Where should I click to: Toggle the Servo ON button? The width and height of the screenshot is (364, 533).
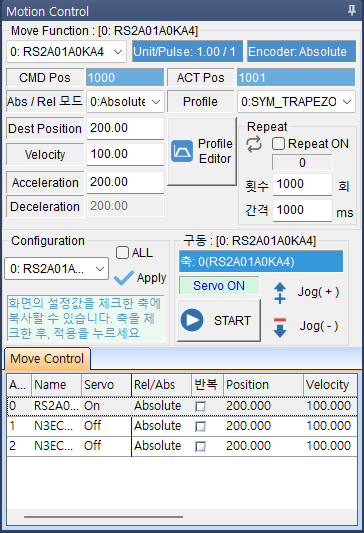pyautogui.click(x=219, y=286)
